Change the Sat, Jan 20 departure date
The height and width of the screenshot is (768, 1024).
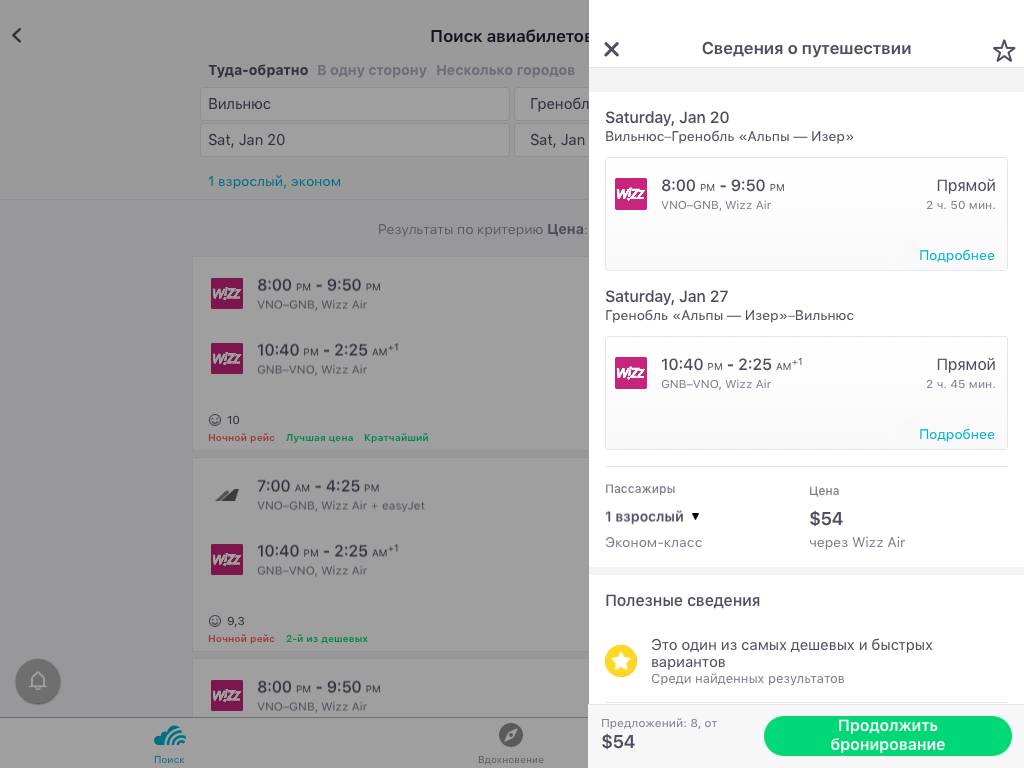click(355, 140)
